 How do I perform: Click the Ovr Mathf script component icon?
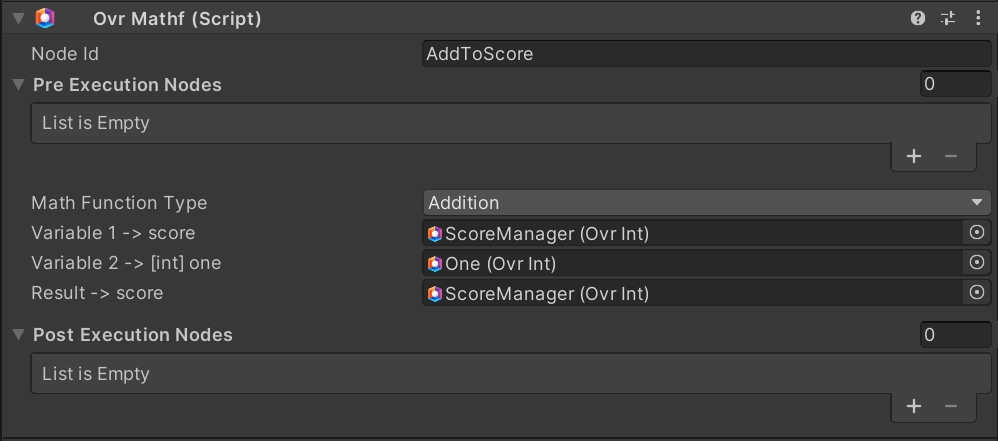coord(45,18)
